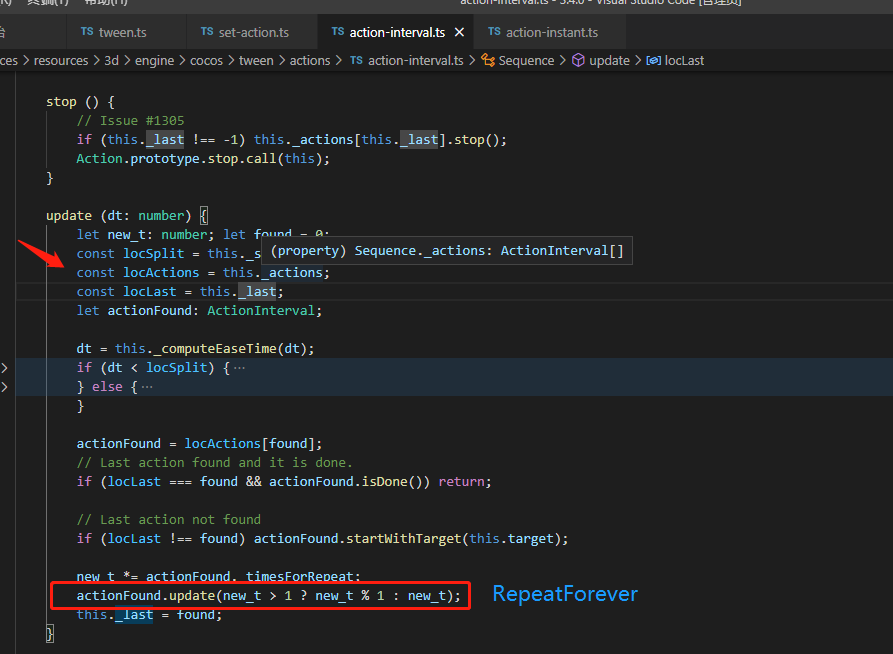This screenshot has height=654, width=893.
Task: Click the Sequence class symbol icon
Action: (x=488, y=60)
